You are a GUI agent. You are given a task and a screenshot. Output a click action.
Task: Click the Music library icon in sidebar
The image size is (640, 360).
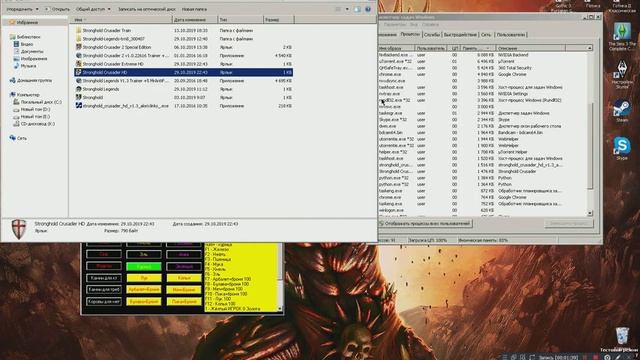point(16,66)
